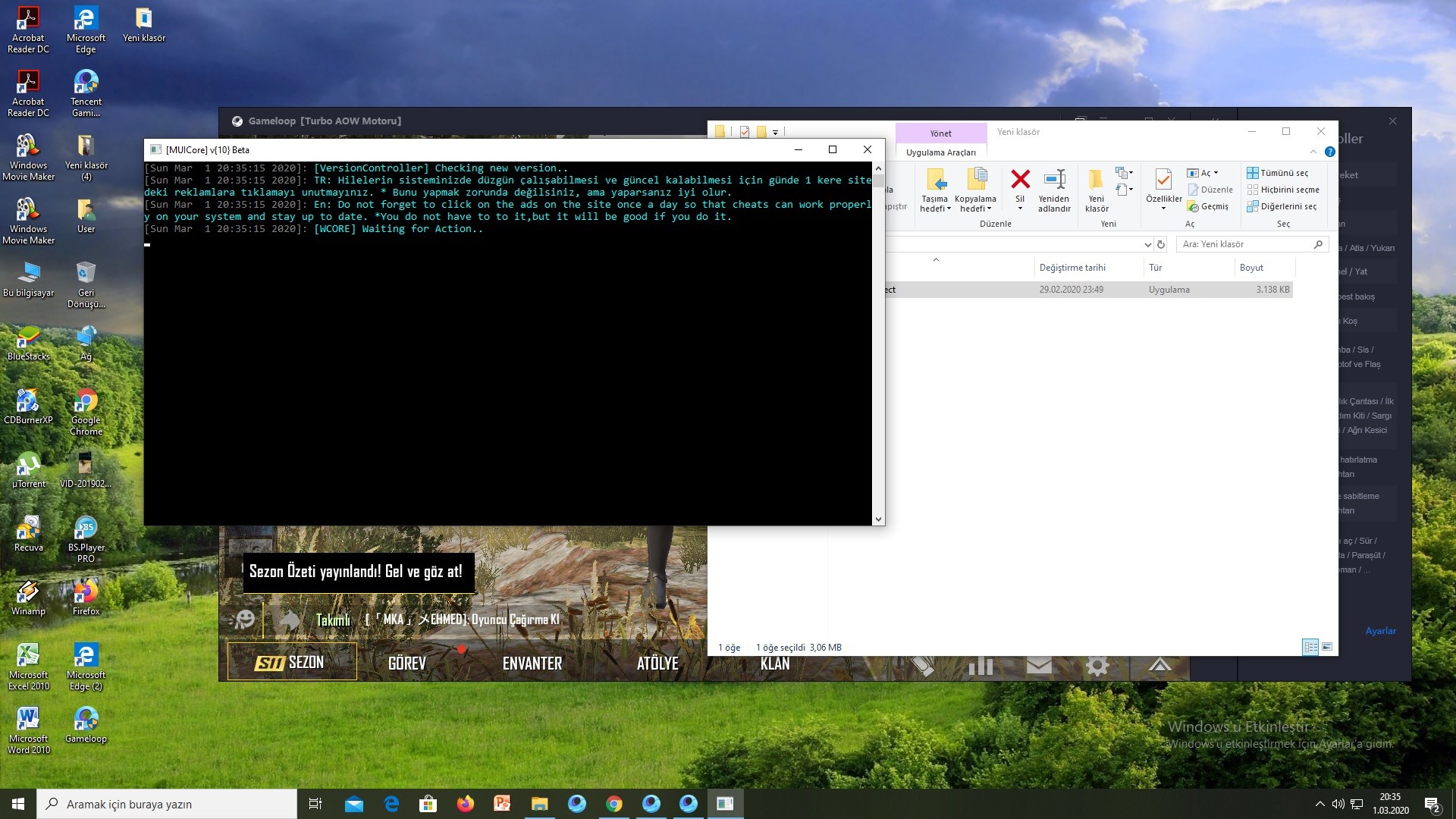Screen dimensions: 1456x819
Task: Open the SEZON tab in the game
Action: (292, 662)
